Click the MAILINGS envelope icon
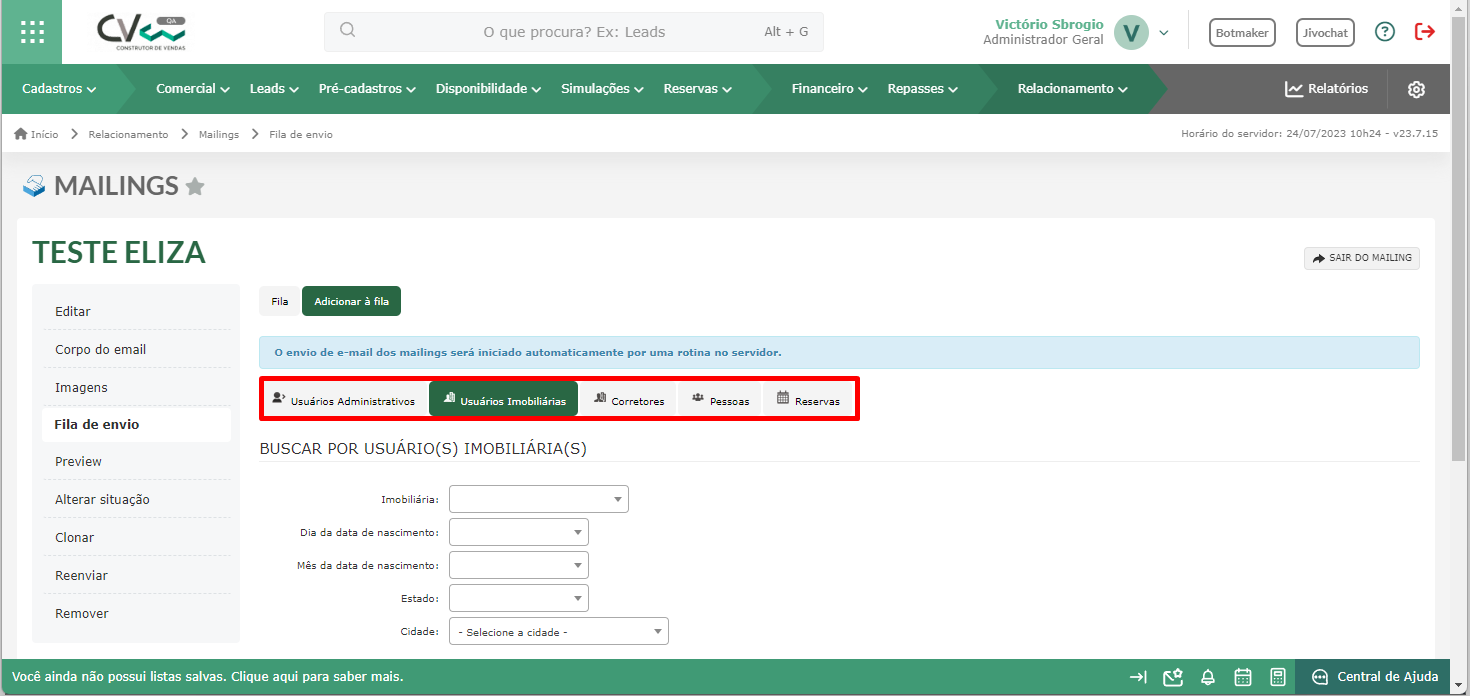 (34, 186)
